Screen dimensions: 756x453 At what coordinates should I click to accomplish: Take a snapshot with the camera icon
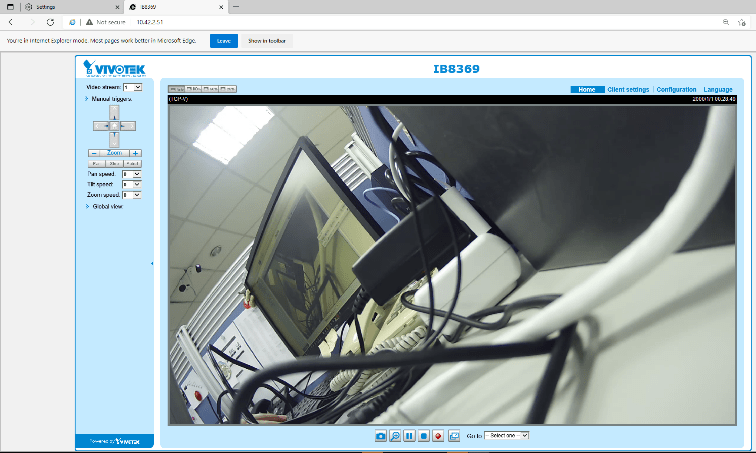coord(381,436)
